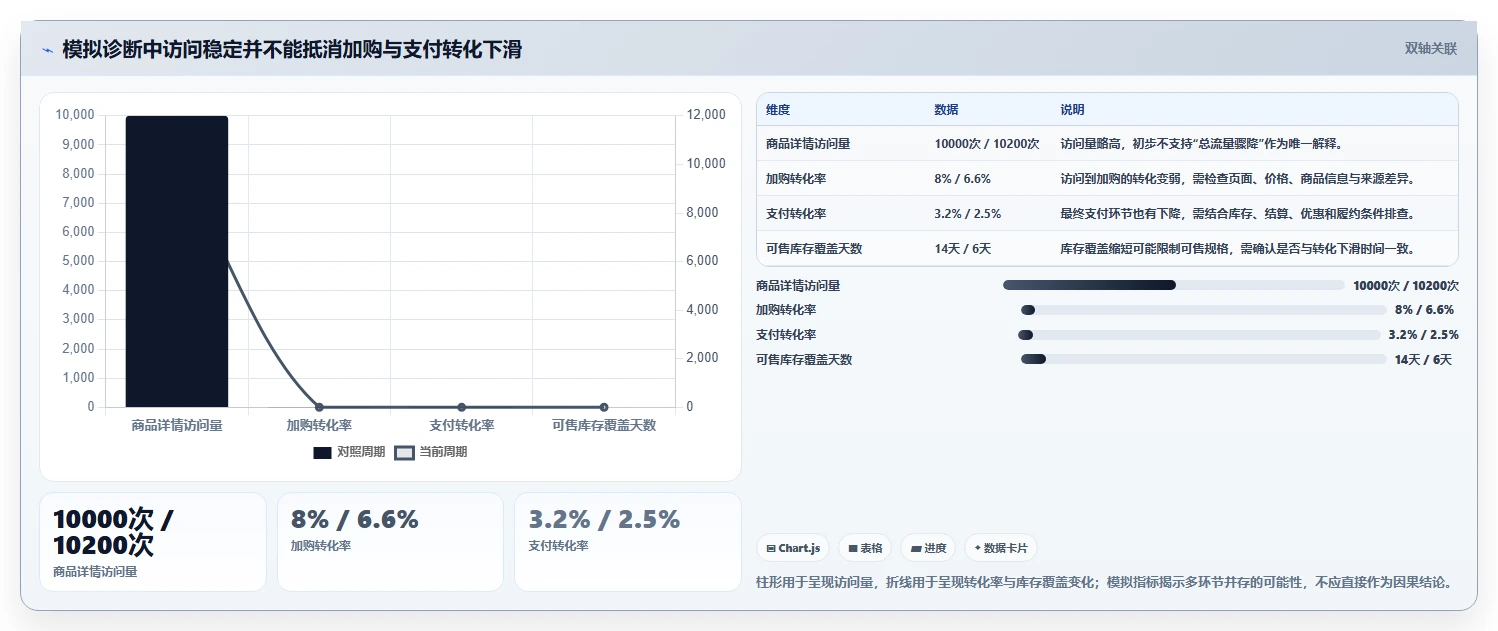The width and height of the screenshot is (1498, 631).
Task: Click table cell 3.2% / 2.5%
Action: pos(967,214)
